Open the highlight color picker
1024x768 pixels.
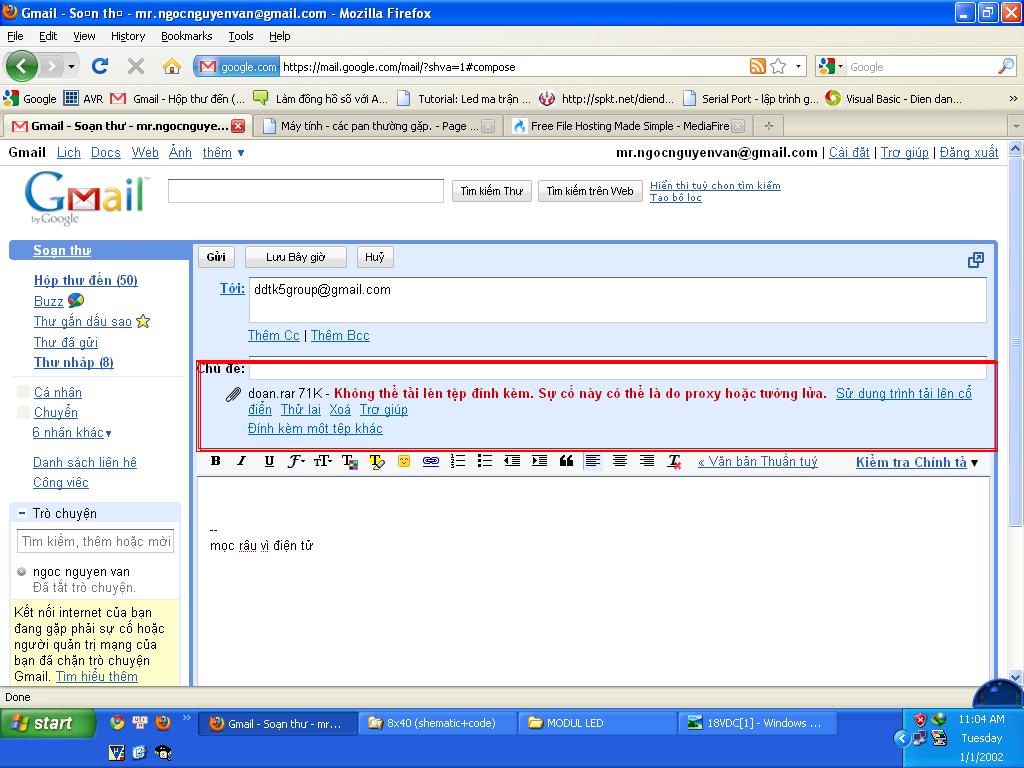[x=377, y=461]
